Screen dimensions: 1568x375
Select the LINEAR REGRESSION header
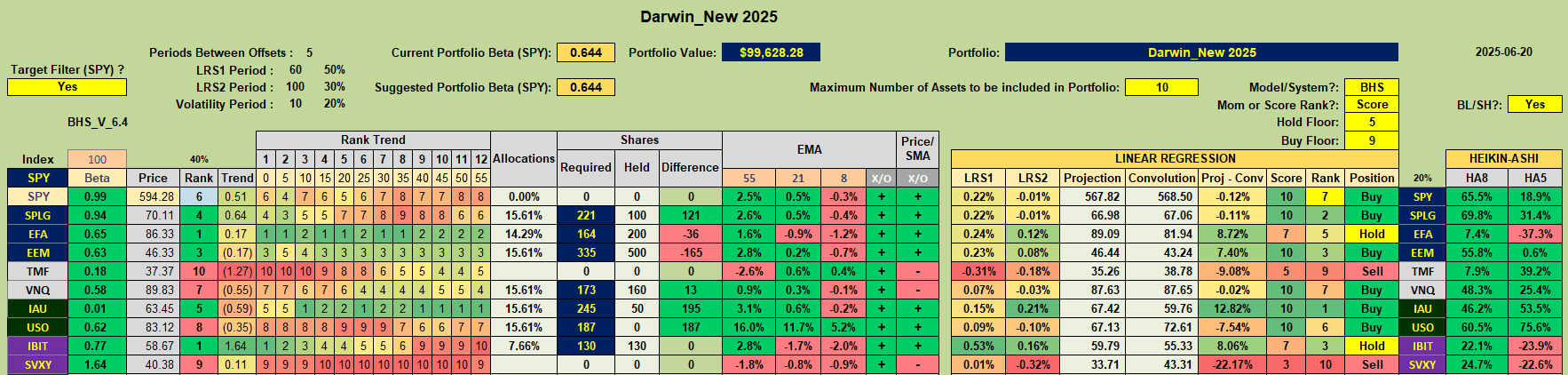point(1175,159)
